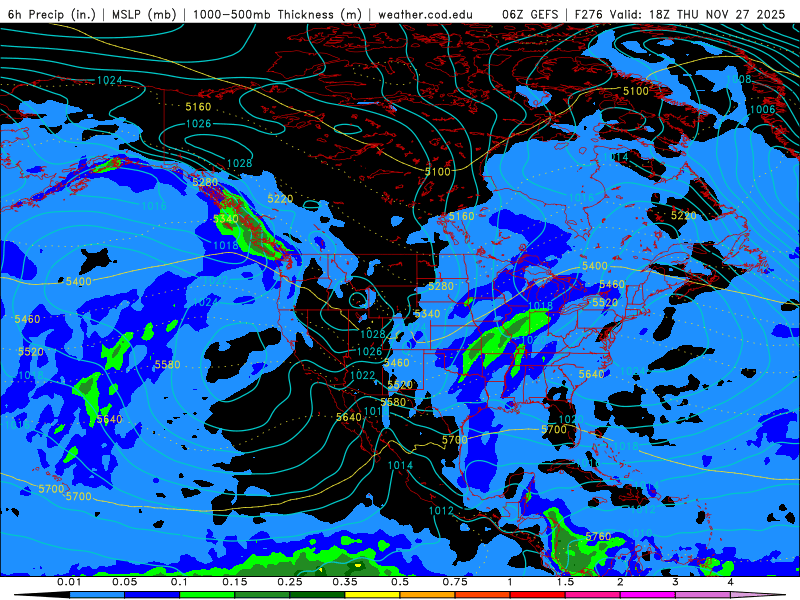Click the 1014 isobar label over Mexico
The image size is (800, 600).
401,465
